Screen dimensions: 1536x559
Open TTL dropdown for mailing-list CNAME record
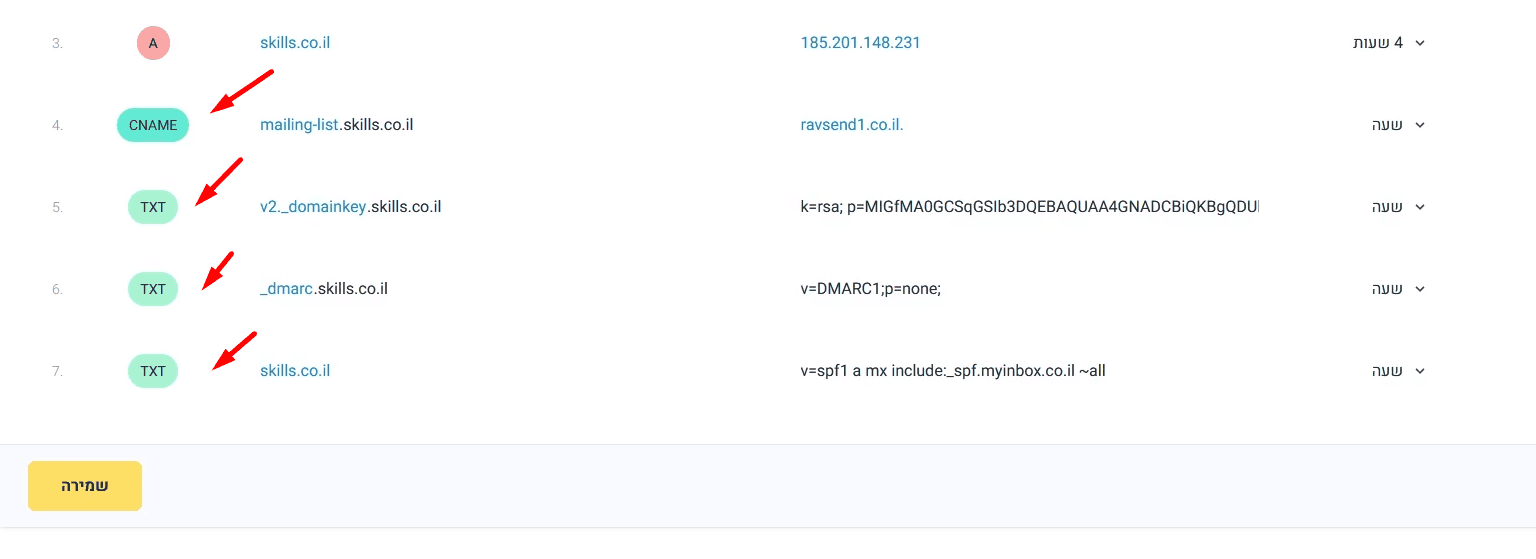click(1419, 125)
